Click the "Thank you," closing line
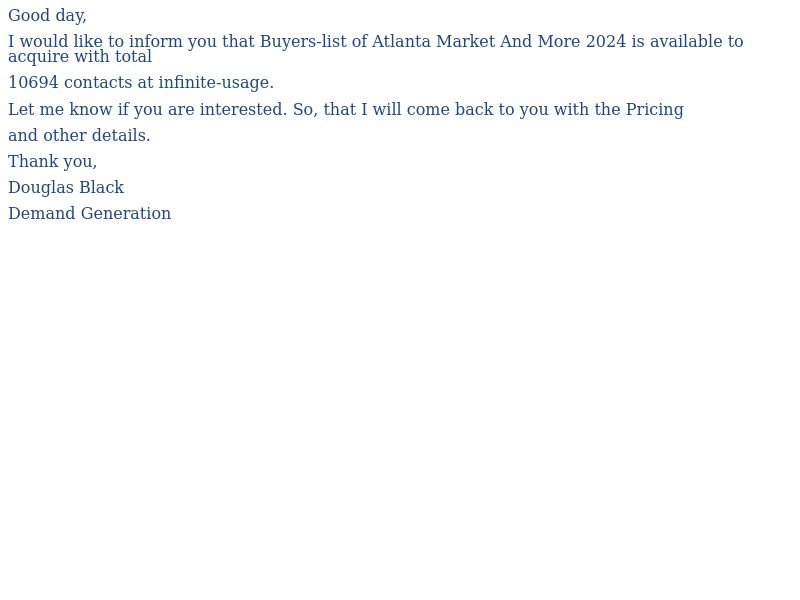 pos(52,162)
